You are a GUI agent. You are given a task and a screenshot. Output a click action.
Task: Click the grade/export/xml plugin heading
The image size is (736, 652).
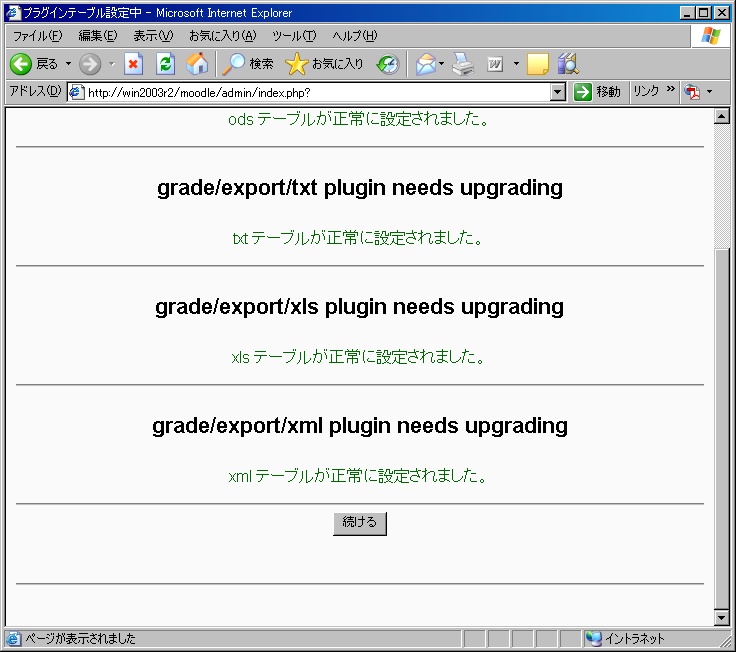360,426
